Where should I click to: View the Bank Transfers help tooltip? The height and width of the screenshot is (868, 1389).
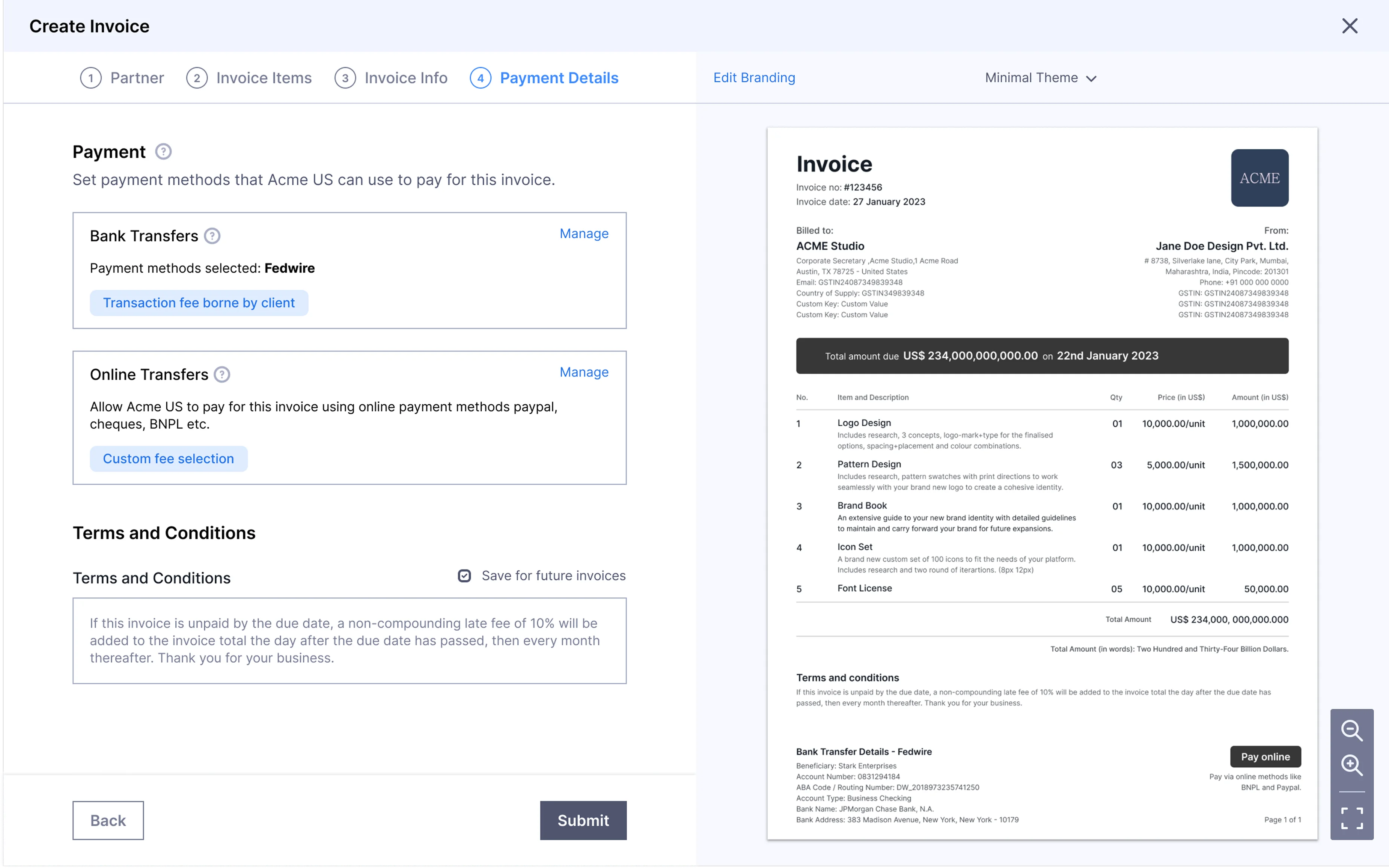212,235
